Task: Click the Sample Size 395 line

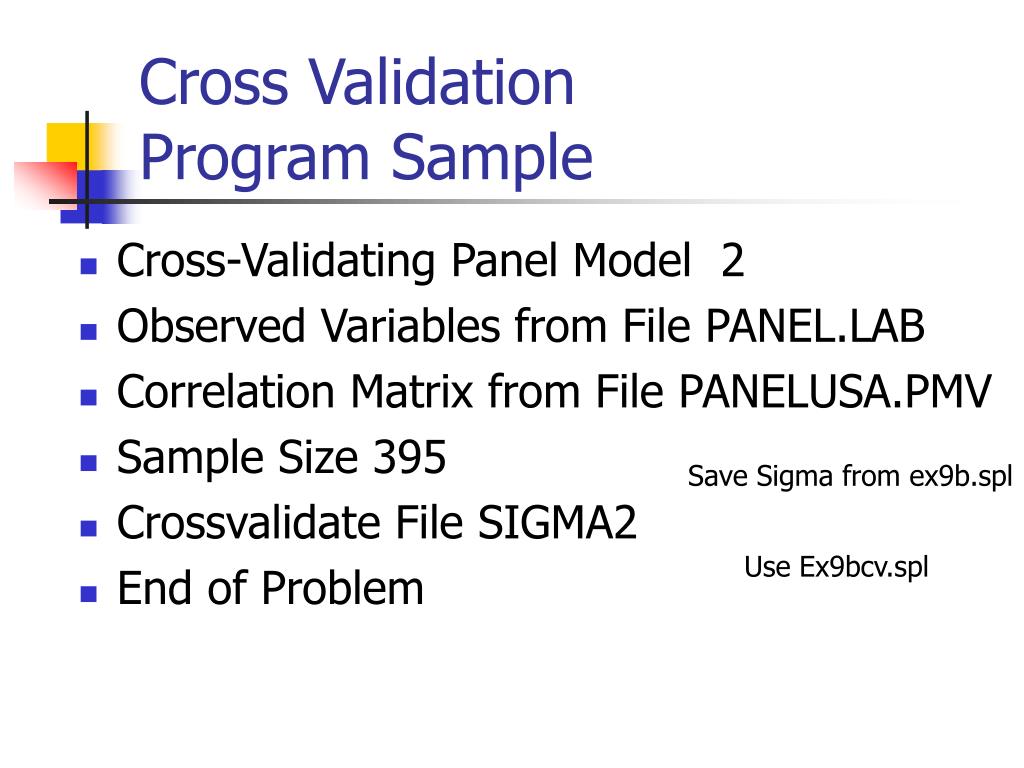Action: coord(281,457)
